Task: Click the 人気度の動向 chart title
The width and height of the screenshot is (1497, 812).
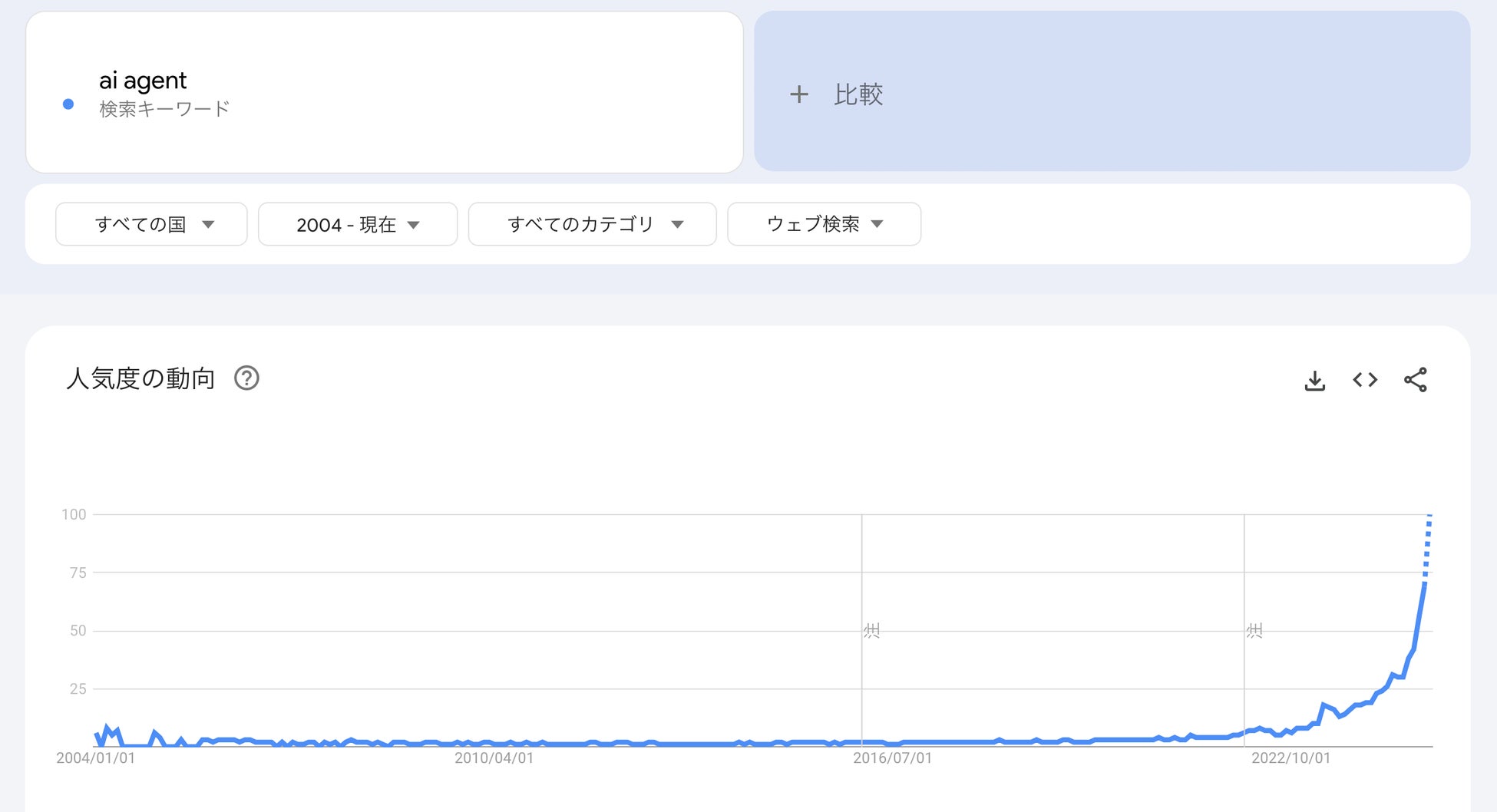Action: click(140, 378)
